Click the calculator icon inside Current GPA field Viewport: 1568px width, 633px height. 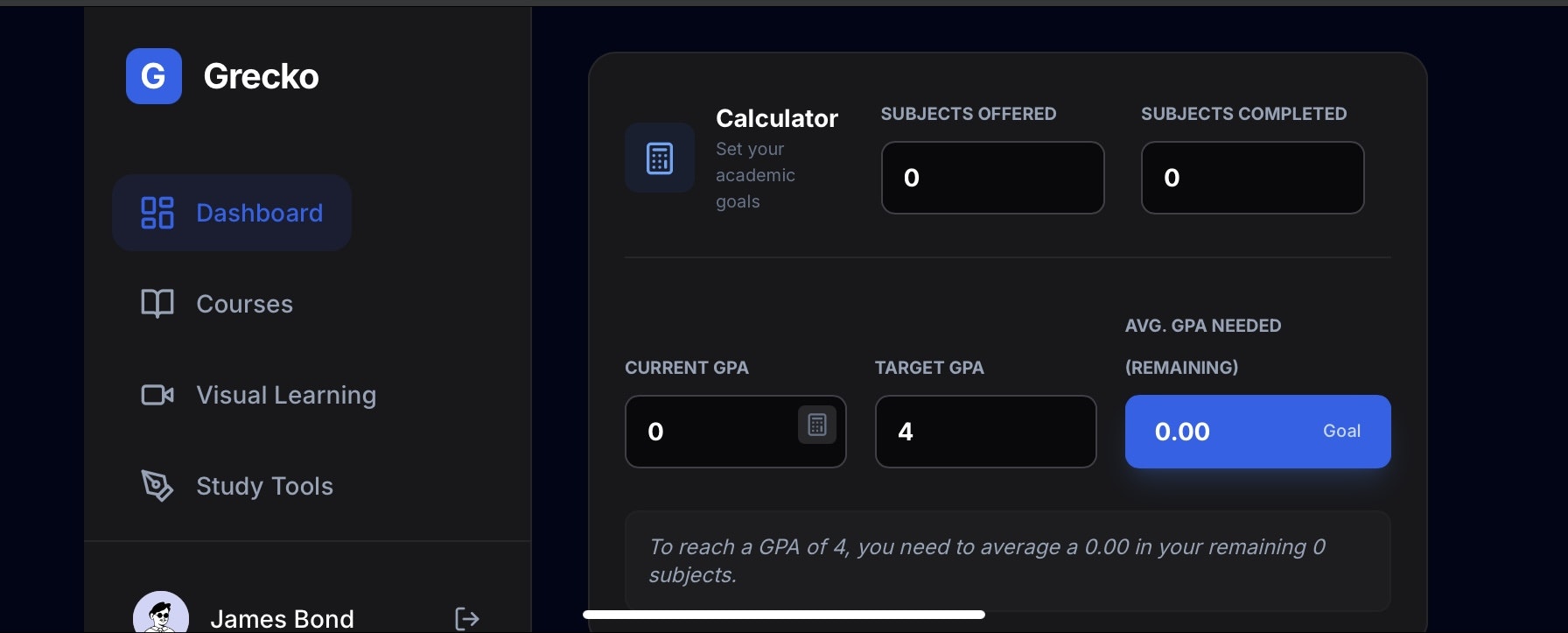click(x=816, y=426)
